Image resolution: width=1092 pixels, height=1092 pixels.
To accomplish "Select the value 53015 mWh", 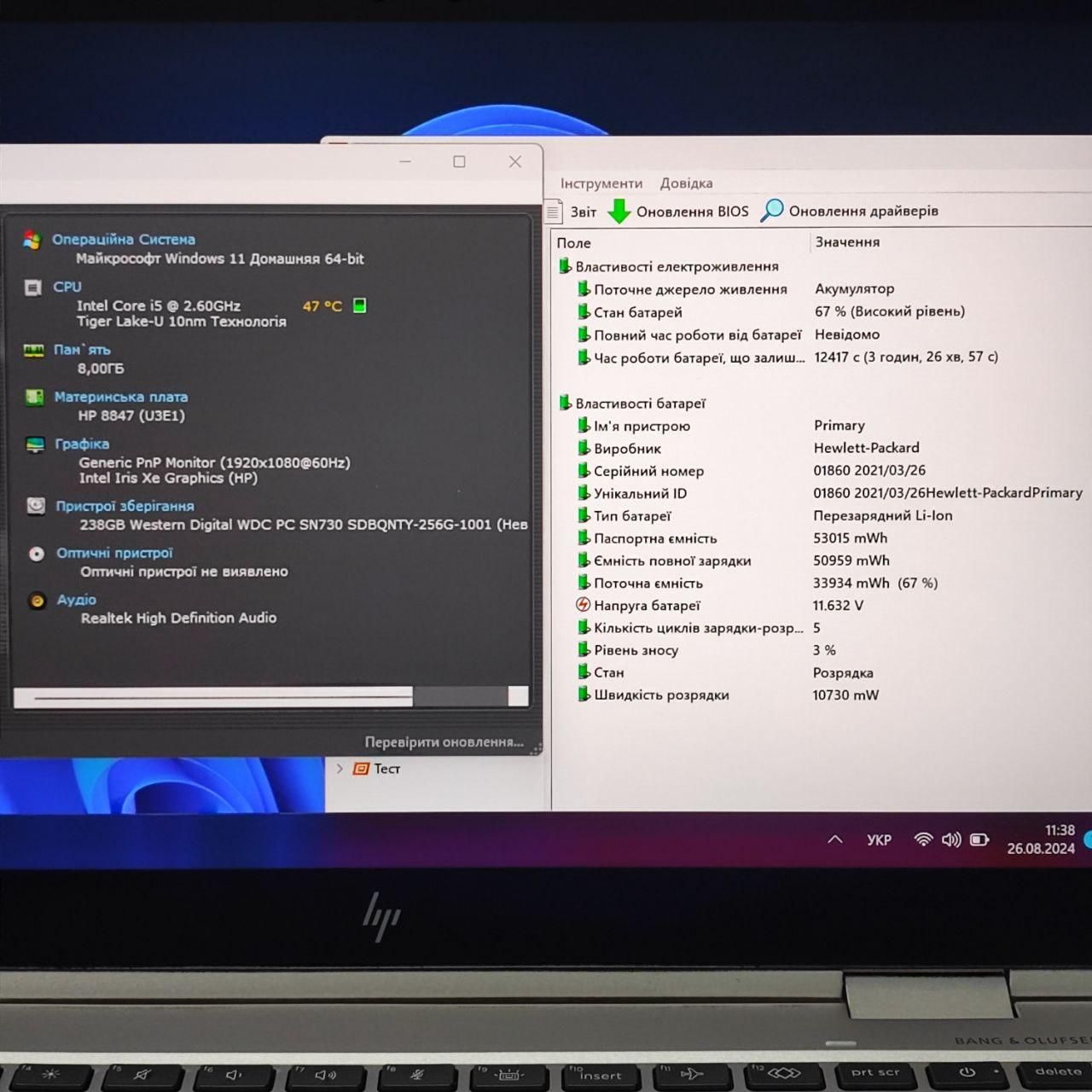I will click(x=851, y=538).
